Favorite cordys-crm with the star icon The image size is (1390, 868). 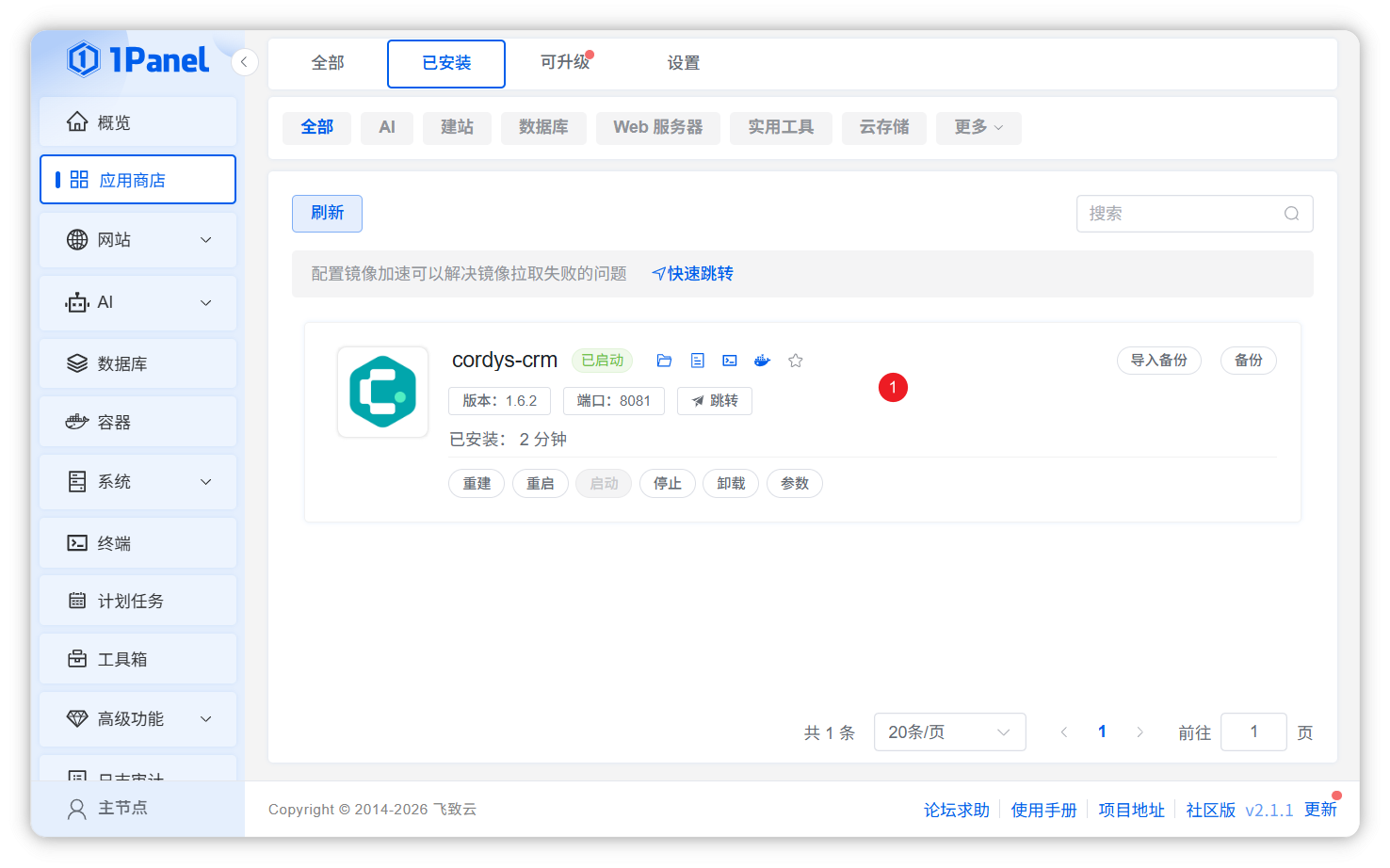[796, 361]
